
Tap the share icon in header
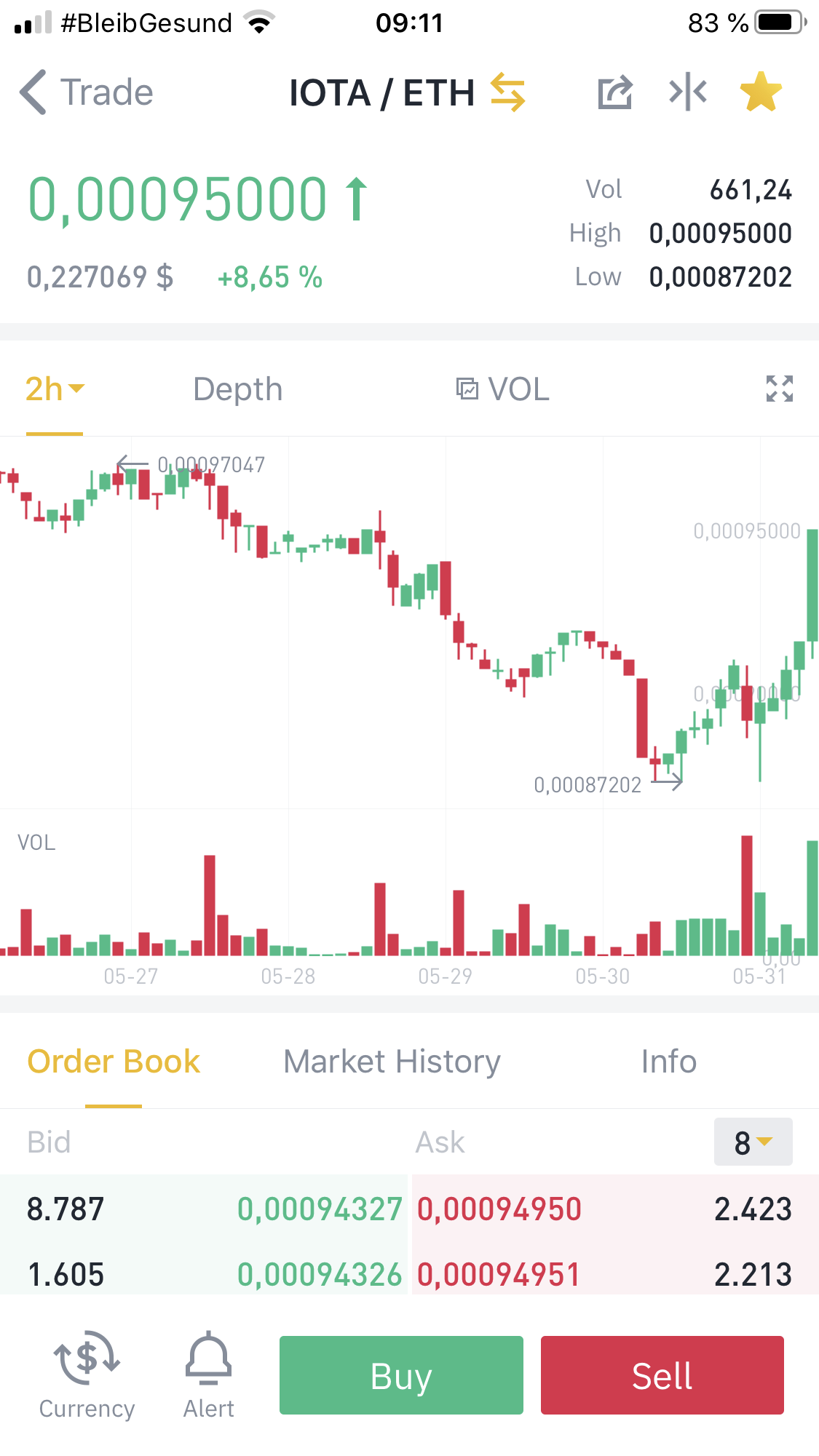(614, 92)
